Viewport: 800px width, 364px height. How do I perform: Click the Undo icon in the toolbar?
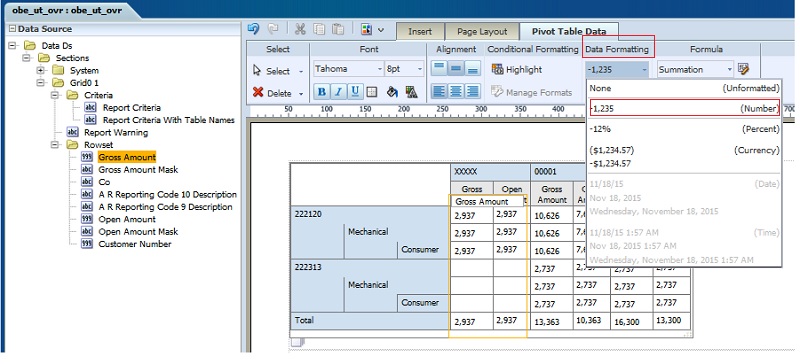point(254,29)
